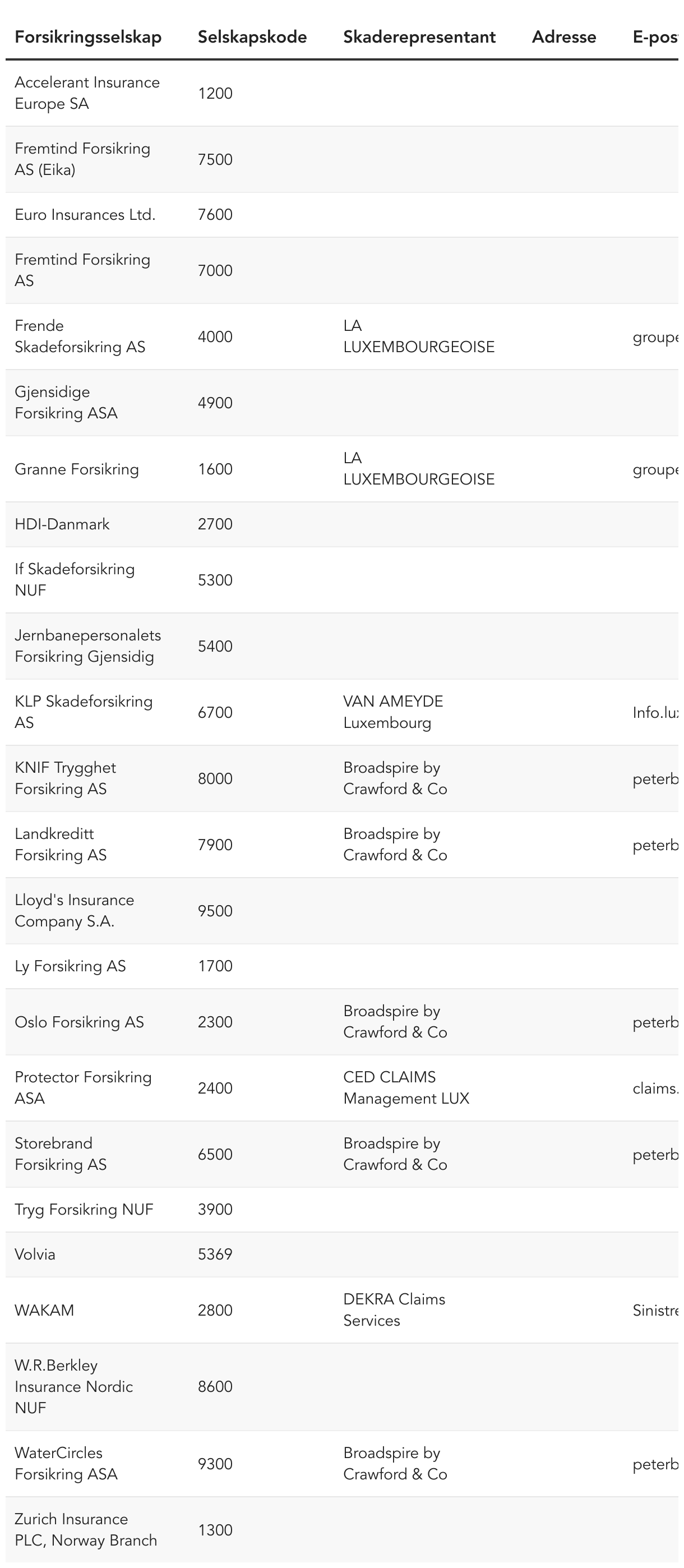Select the Lloyd's Insurance Company S.A. row
The height and width of the screenshot is (1568, 684).
[342, 911]
